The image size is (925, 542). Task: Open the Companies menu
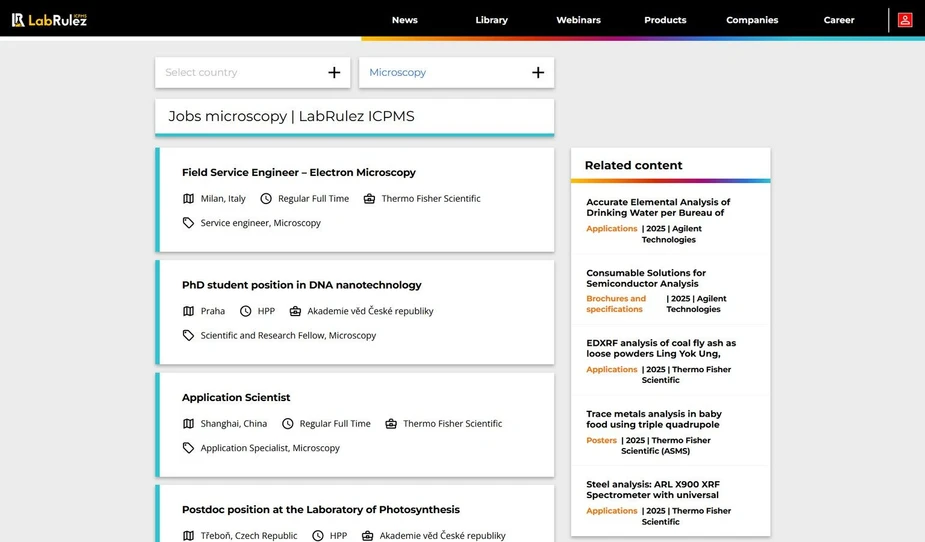click(752, 20)
